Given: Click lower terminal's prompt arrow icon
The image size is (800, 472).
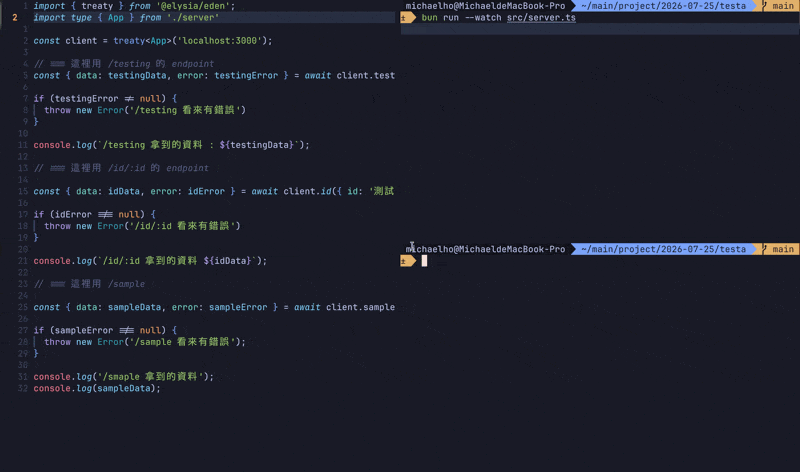Looking at the screenshot, I should click(x=408, y=261).
